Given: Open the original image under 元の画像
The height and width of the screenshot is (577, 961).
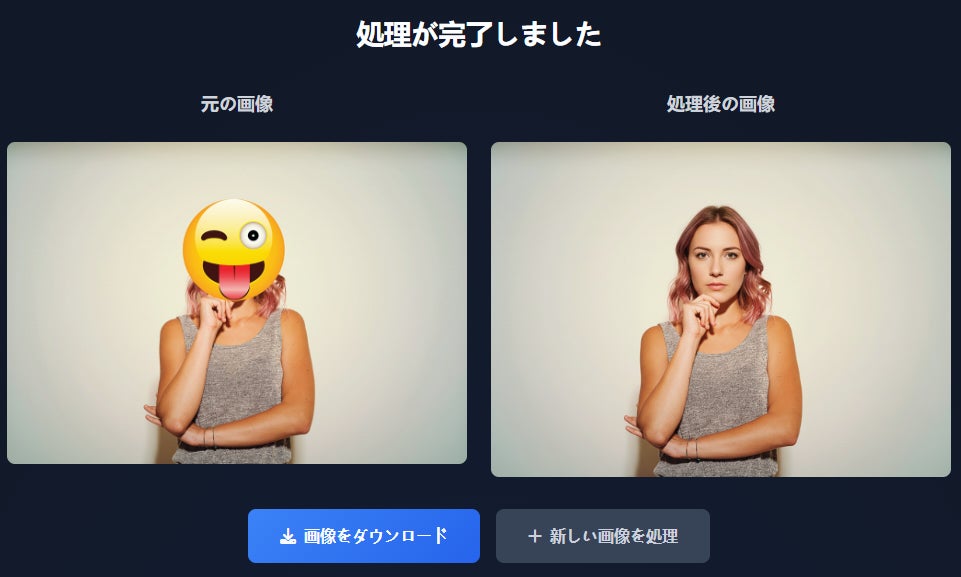Looking at the screenshot, I should [x=237, y=303].
